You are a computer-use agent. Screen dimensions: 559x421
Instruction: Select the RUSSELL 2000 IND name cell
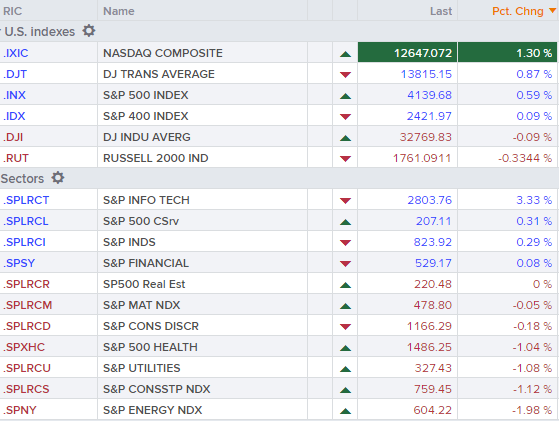click(202, 158)
